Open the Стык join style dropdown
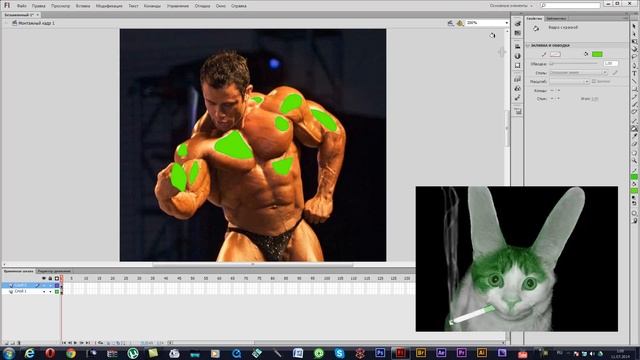The width and height of the screenshot is (640, 360). (x=555, y=98)
